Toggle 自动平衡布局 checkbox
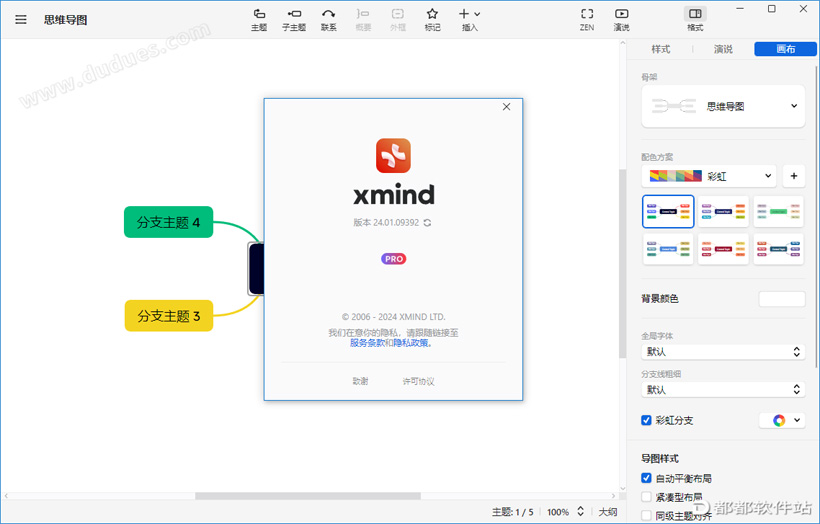The image size is (820, 524). coord(646,478)
